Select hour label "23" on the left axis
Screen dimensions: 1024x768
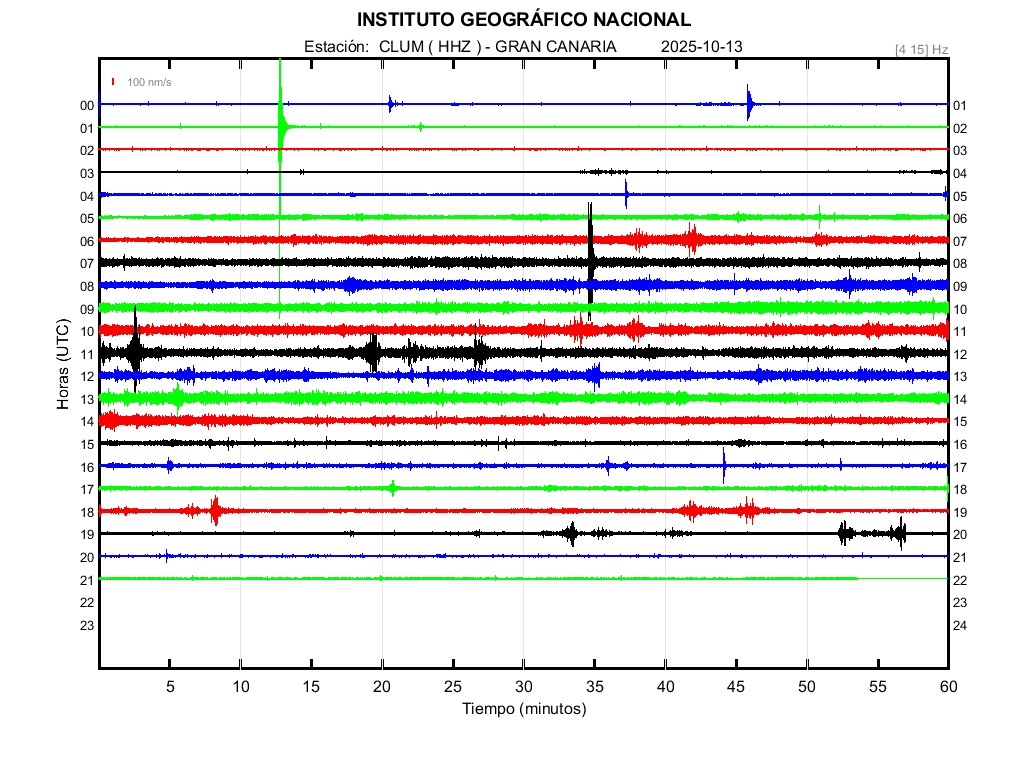87,625
